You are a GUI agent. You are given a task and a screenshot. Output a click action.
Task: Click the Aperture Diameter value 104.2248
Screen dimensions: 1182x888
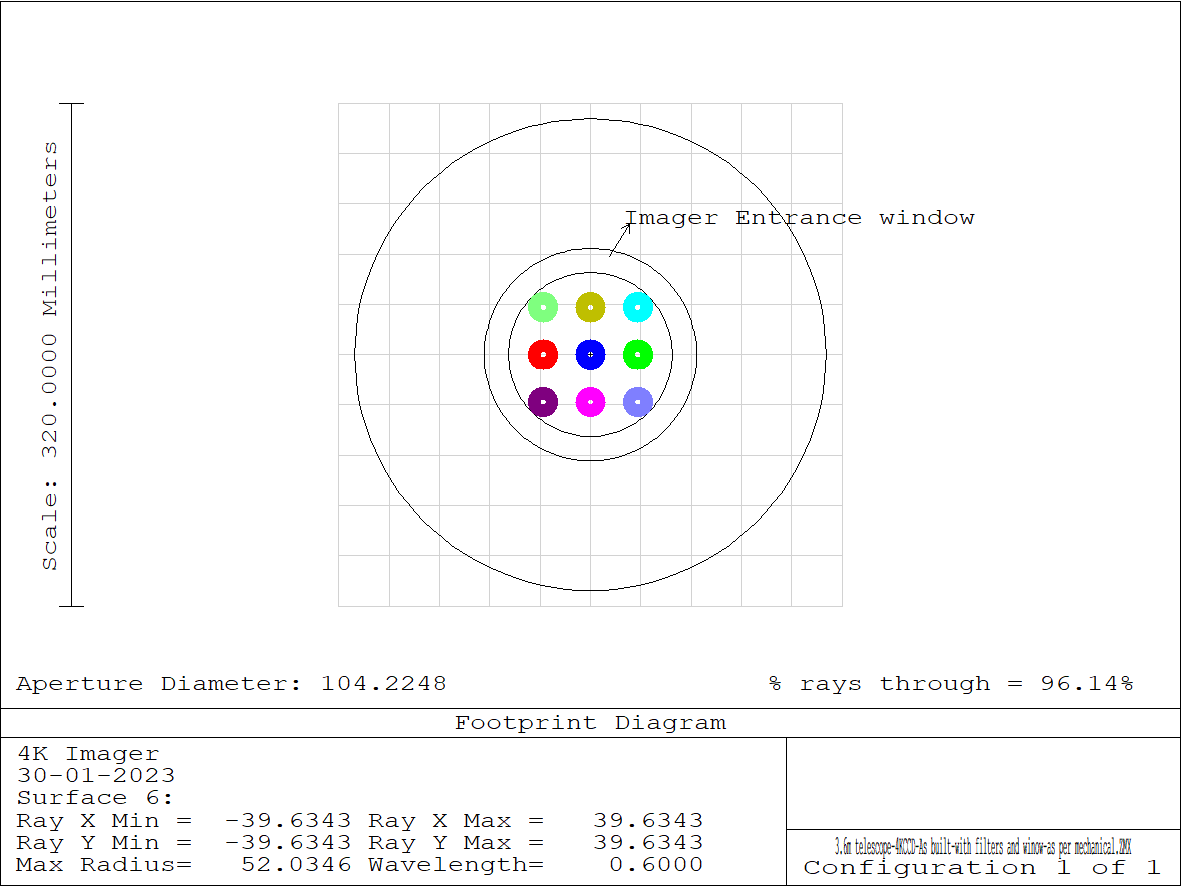(x=383, y=684)
